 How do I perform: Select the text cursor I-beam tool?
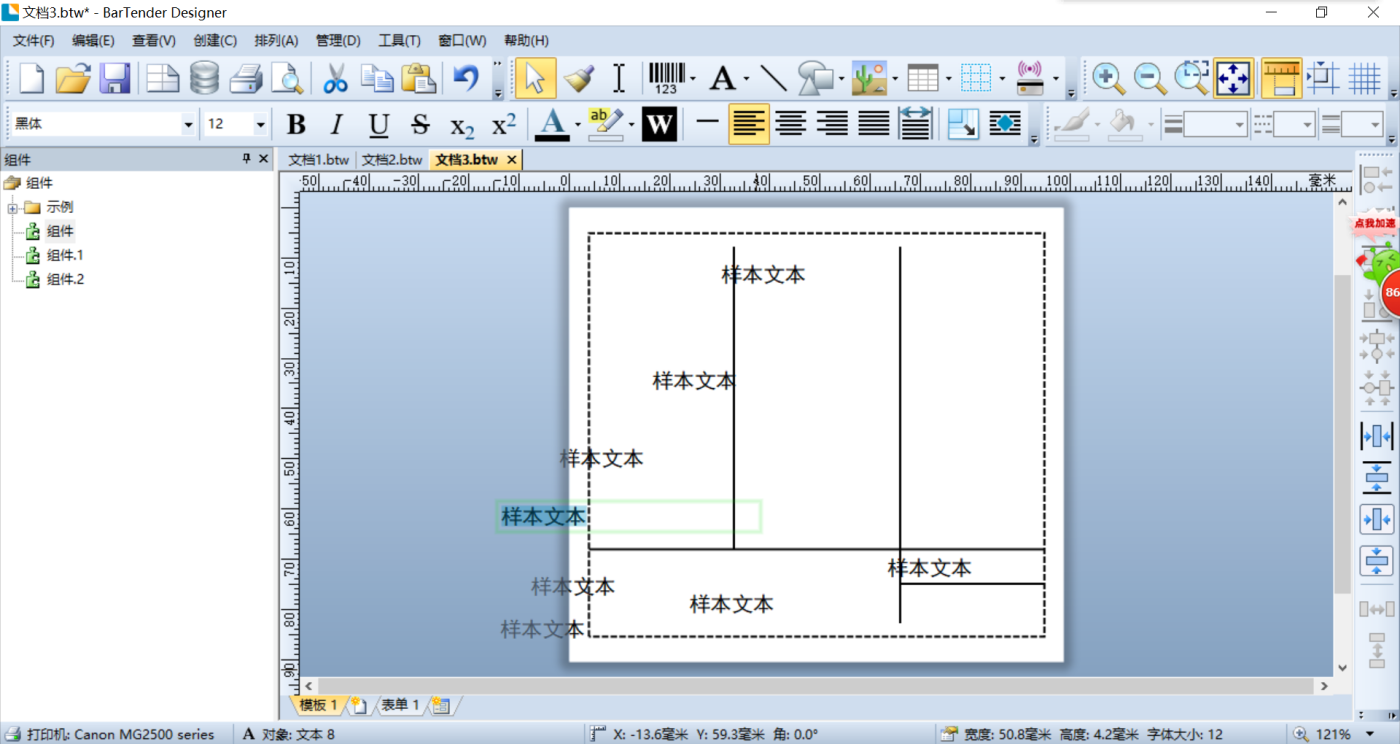coord(619,78)
